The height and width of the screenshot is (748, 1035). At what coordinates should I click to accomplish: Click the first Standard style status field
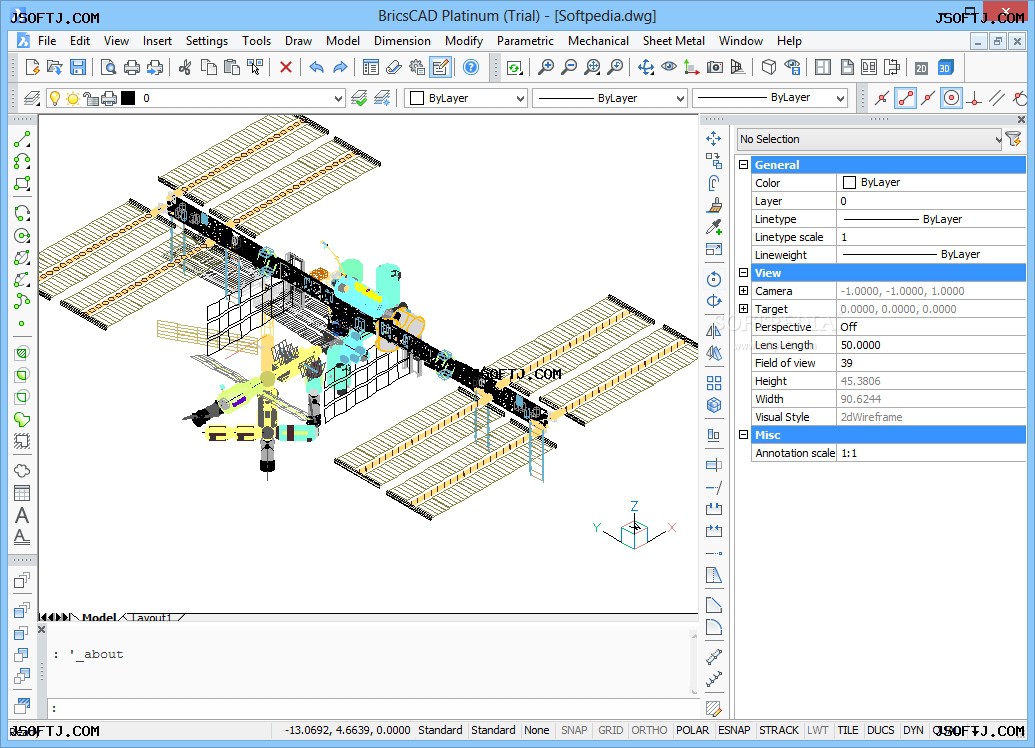440,730
